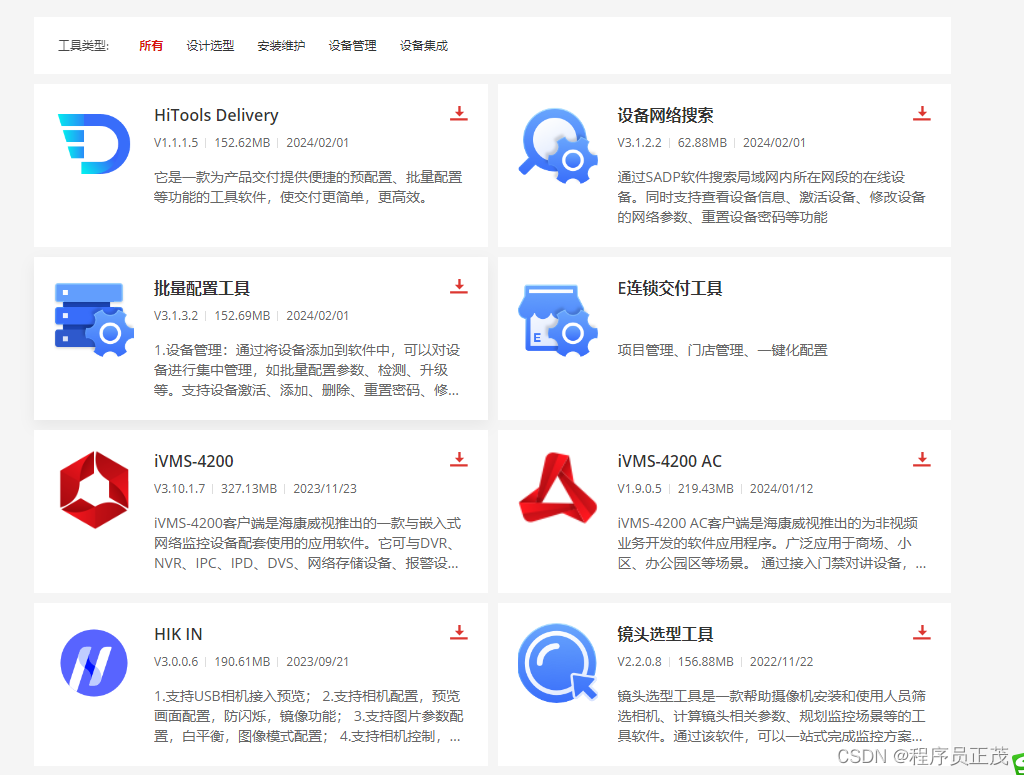This screenshot has height=775, width=1024.
Task: Click the E连锁交付工具 store icon
Action: click(558, 320)
